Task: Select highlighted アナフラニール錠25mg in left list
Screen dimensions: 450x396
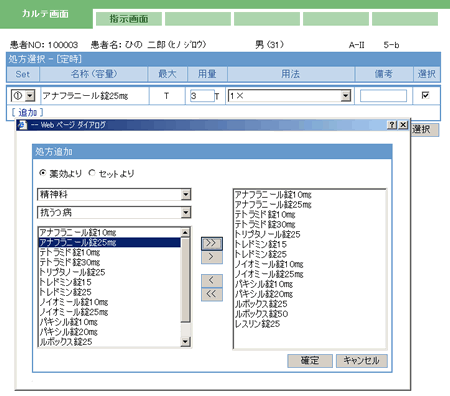Action: click(x=110, y=242)
